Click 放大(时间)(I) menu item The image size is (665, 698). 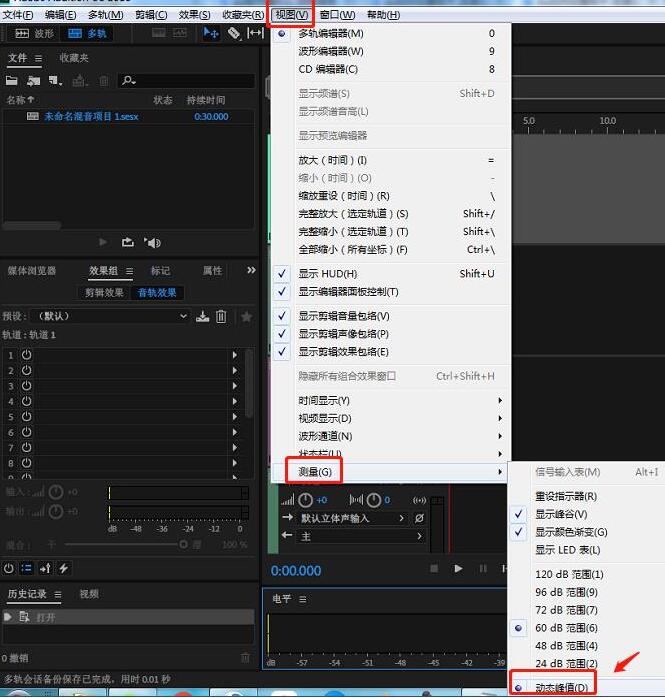click(392, 160)
